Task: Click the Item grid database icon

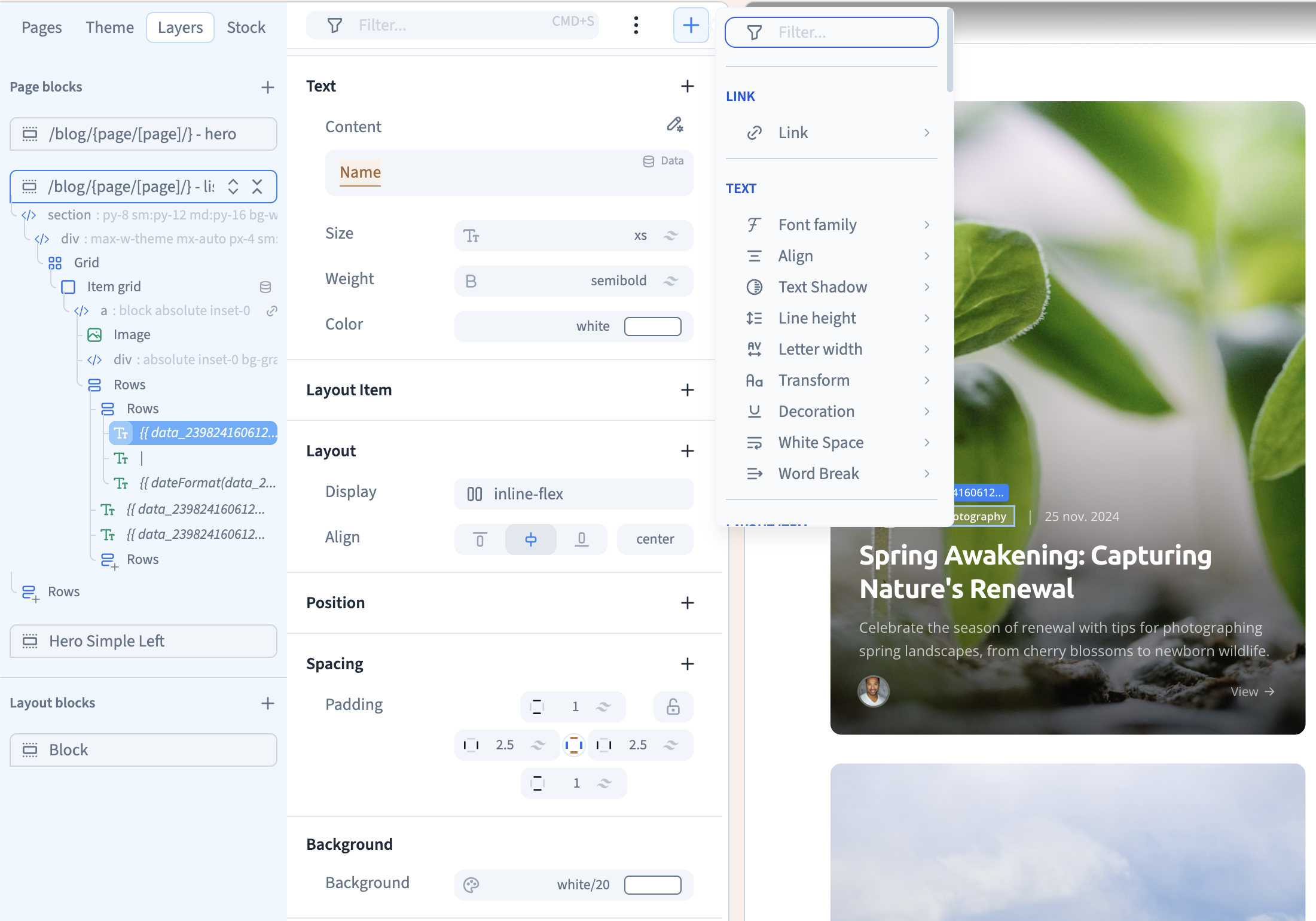Action: click(x=265, y=287)
